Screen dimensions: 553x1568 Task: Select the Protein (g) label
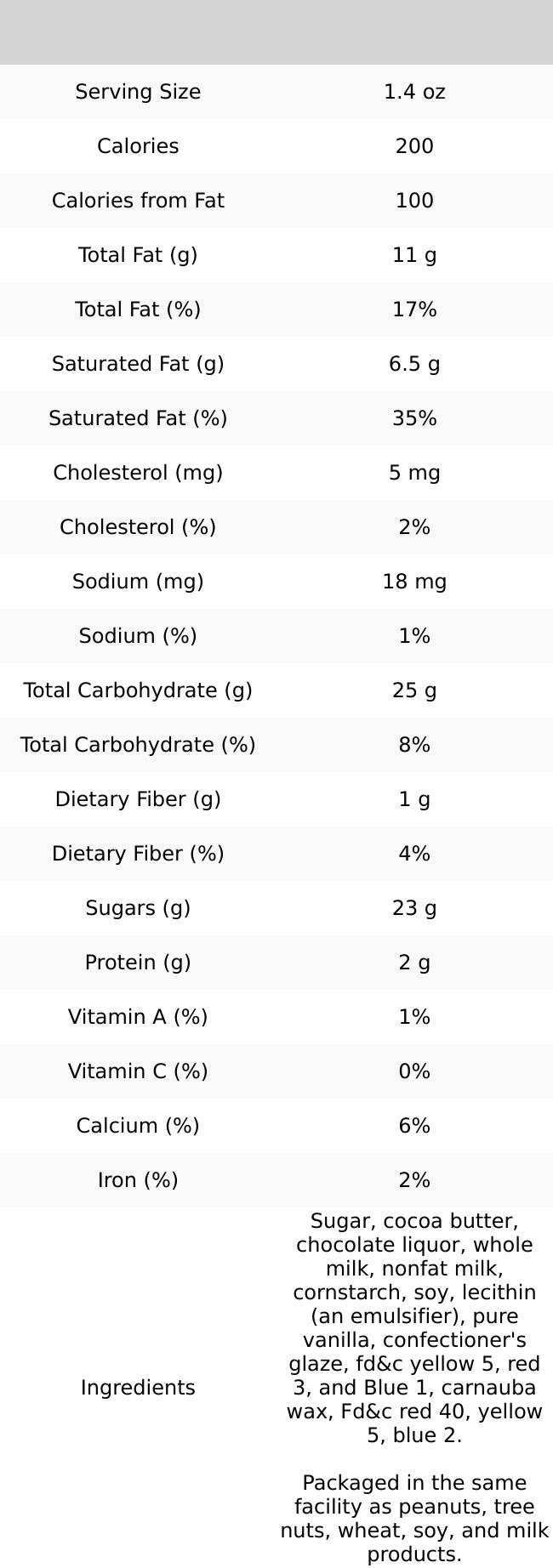point(138,963)
